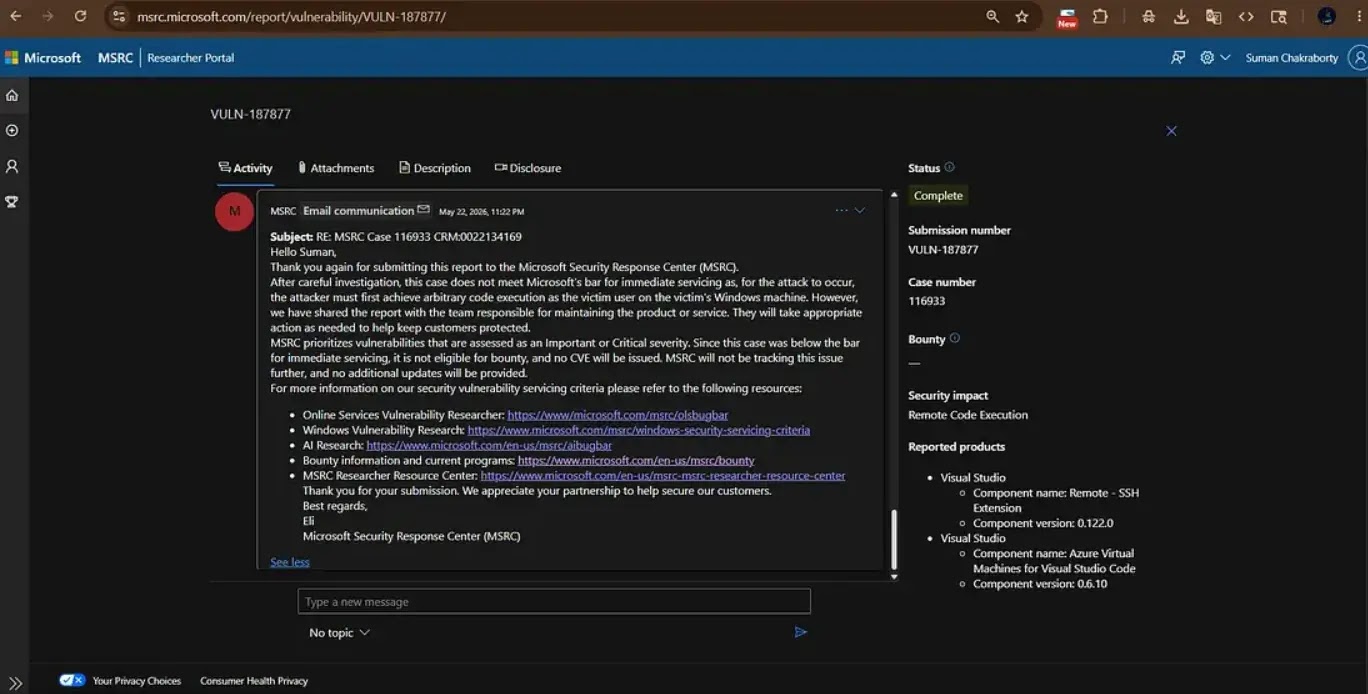Click the browser forward arrow
Image resolution: width=1368 pixels, height=694 pixels.
47,16
